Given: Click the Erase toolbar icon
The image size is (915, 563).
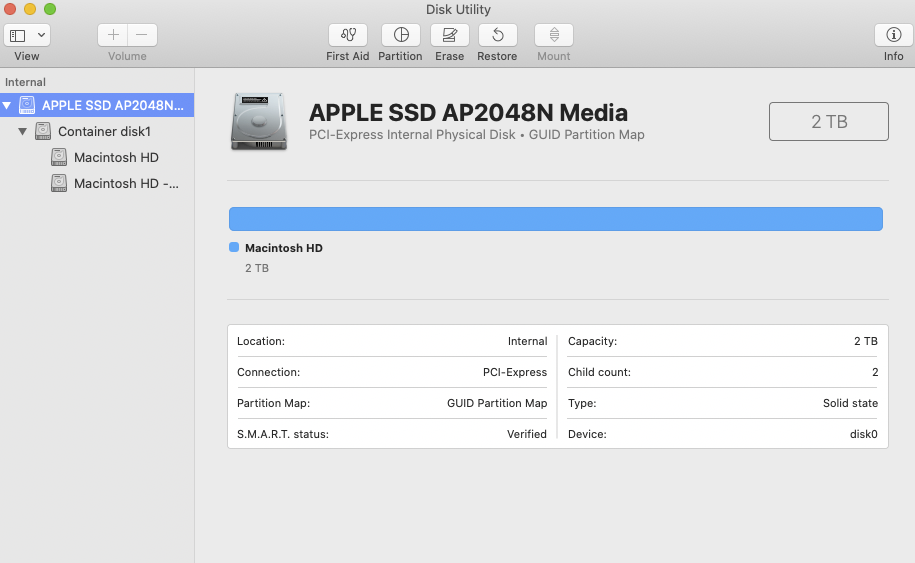Looking at the screenshot, I should pyautogui.click(x=449, y=35).
